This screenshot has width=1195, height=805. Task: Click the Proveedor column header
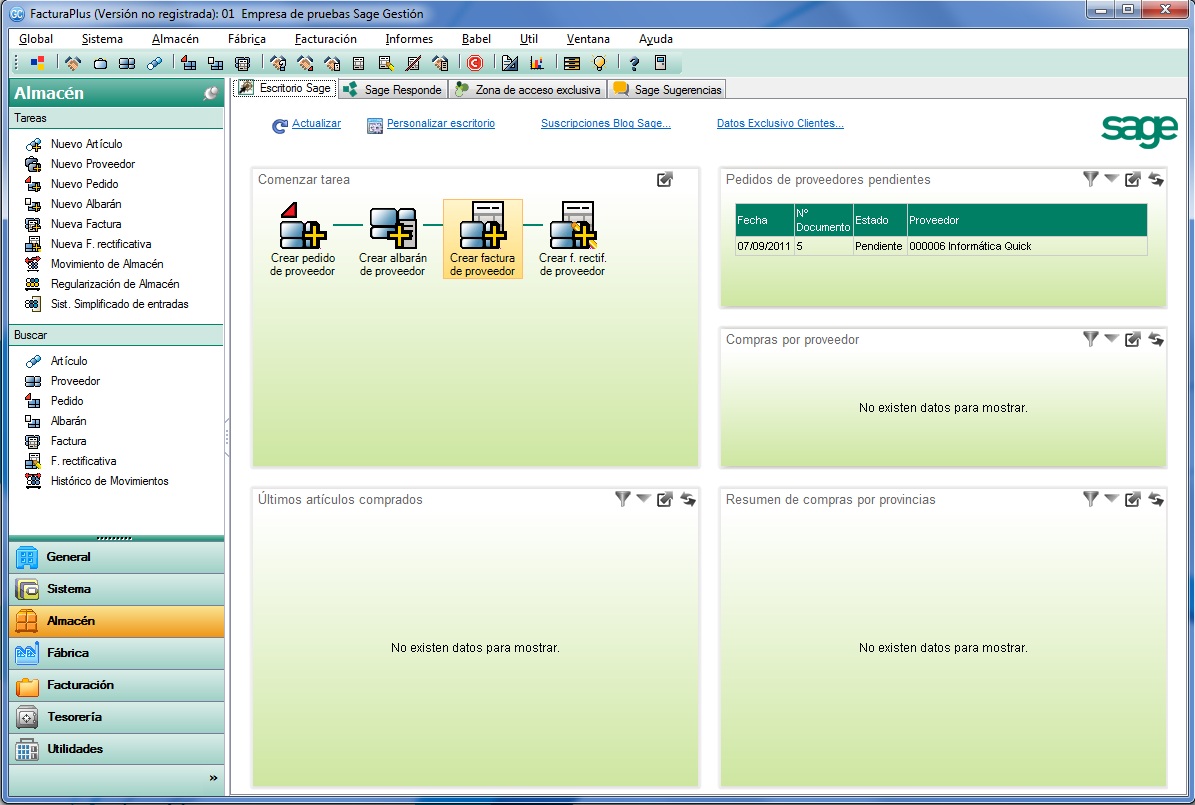[1027, 220]
